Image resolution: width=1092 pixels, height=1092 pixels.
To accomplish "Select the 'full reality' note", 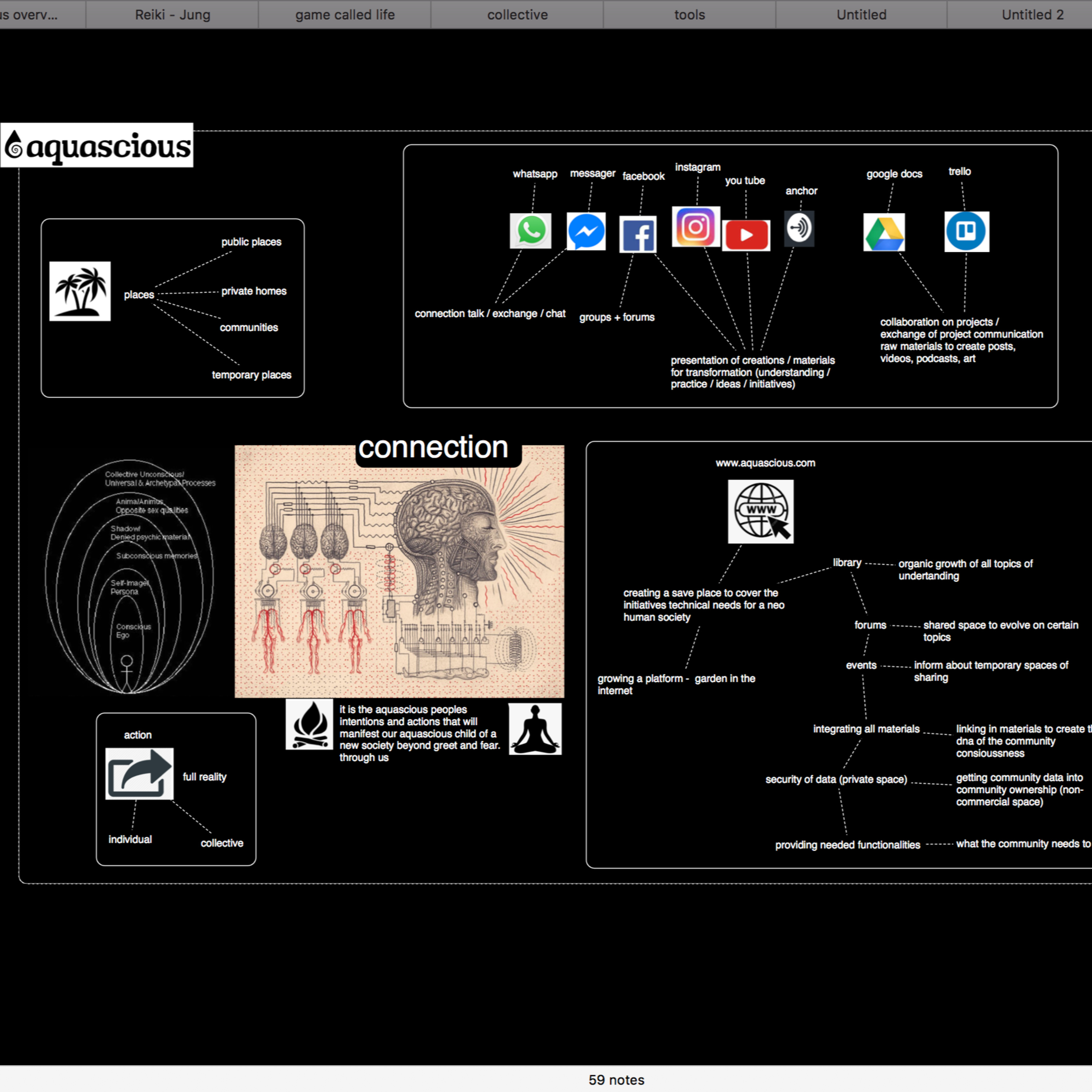I will click(204, 777).
